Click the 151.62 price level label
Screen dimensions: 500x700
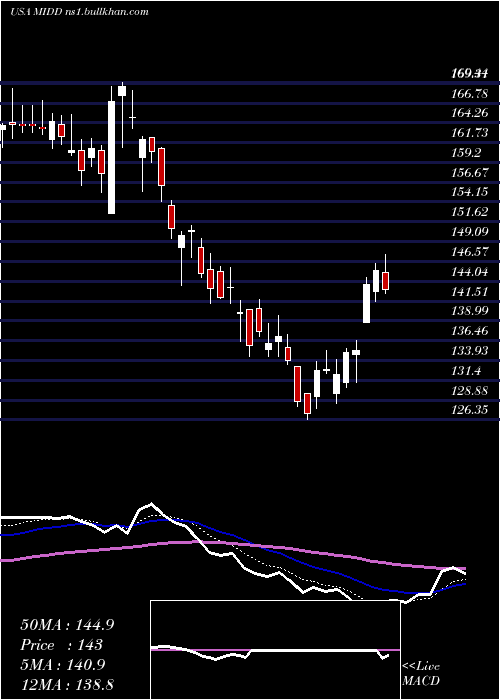point(469,212)
